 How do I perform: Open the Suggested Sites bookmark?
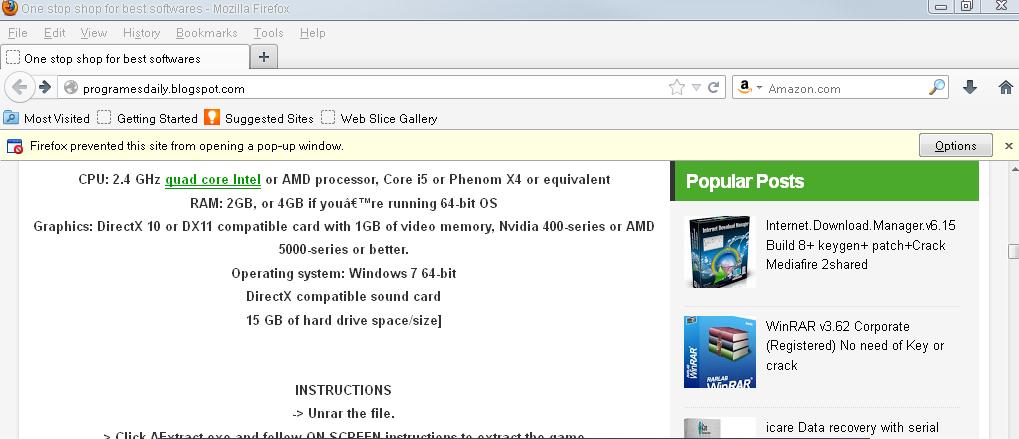[259, 118]
